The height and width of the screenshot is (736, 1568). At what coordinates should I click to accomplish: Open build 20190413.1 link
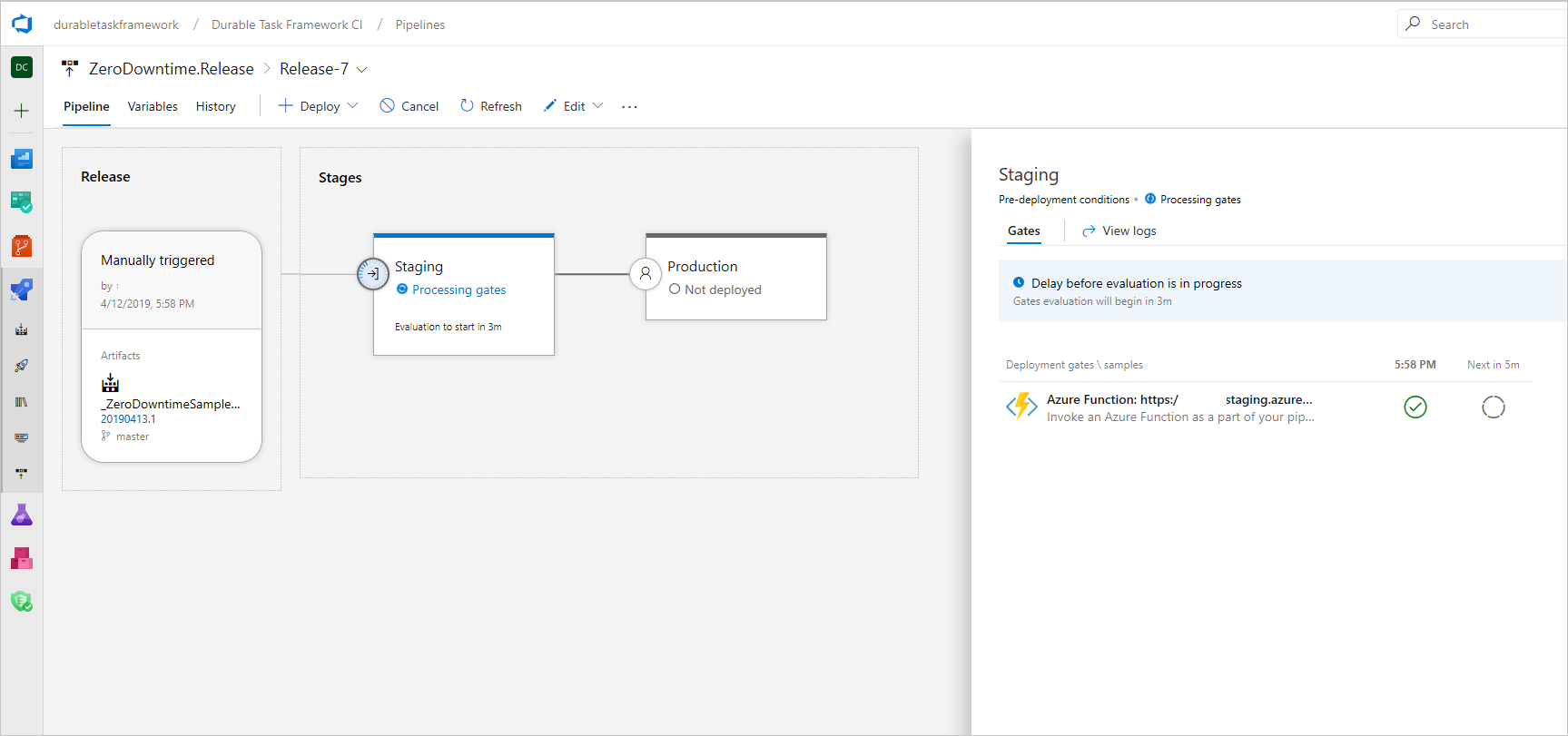click(x=128, y=418)
